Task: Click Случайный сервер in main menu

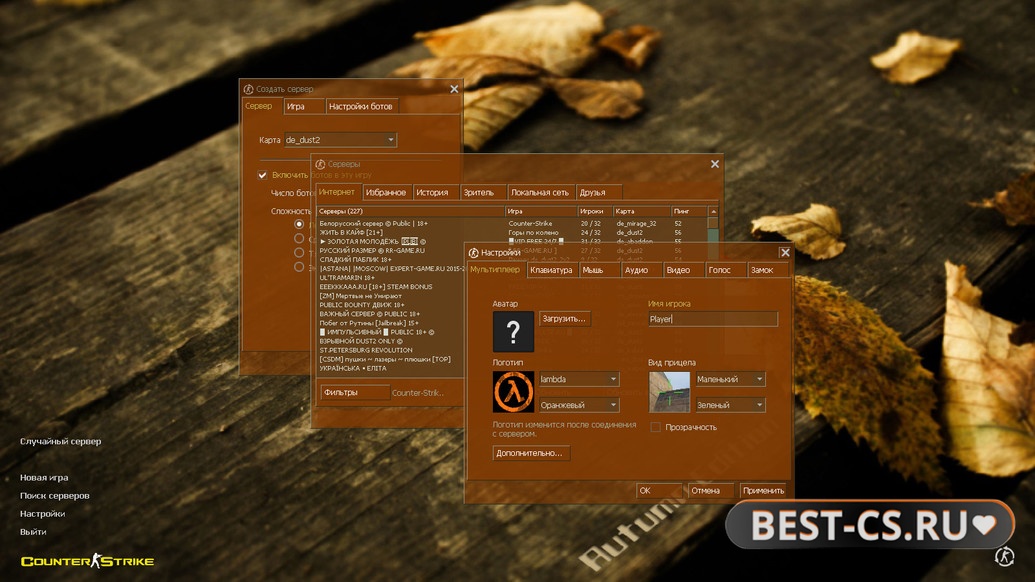Action: click(61, 441)
